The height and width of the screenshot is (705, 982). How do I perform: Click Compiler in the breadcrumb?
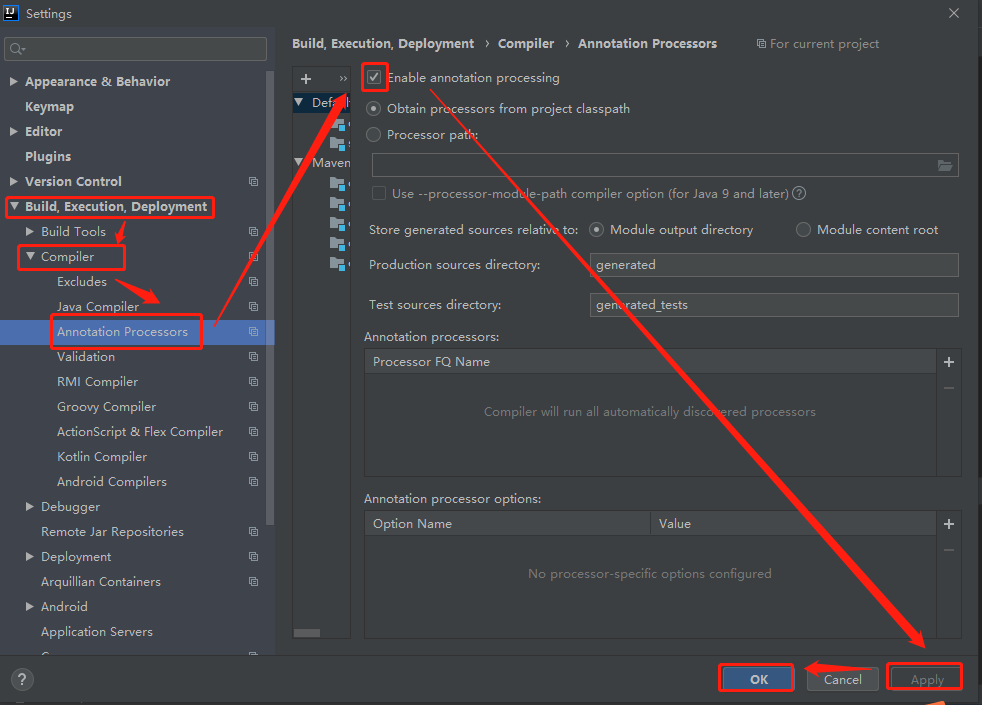point(526,44)
